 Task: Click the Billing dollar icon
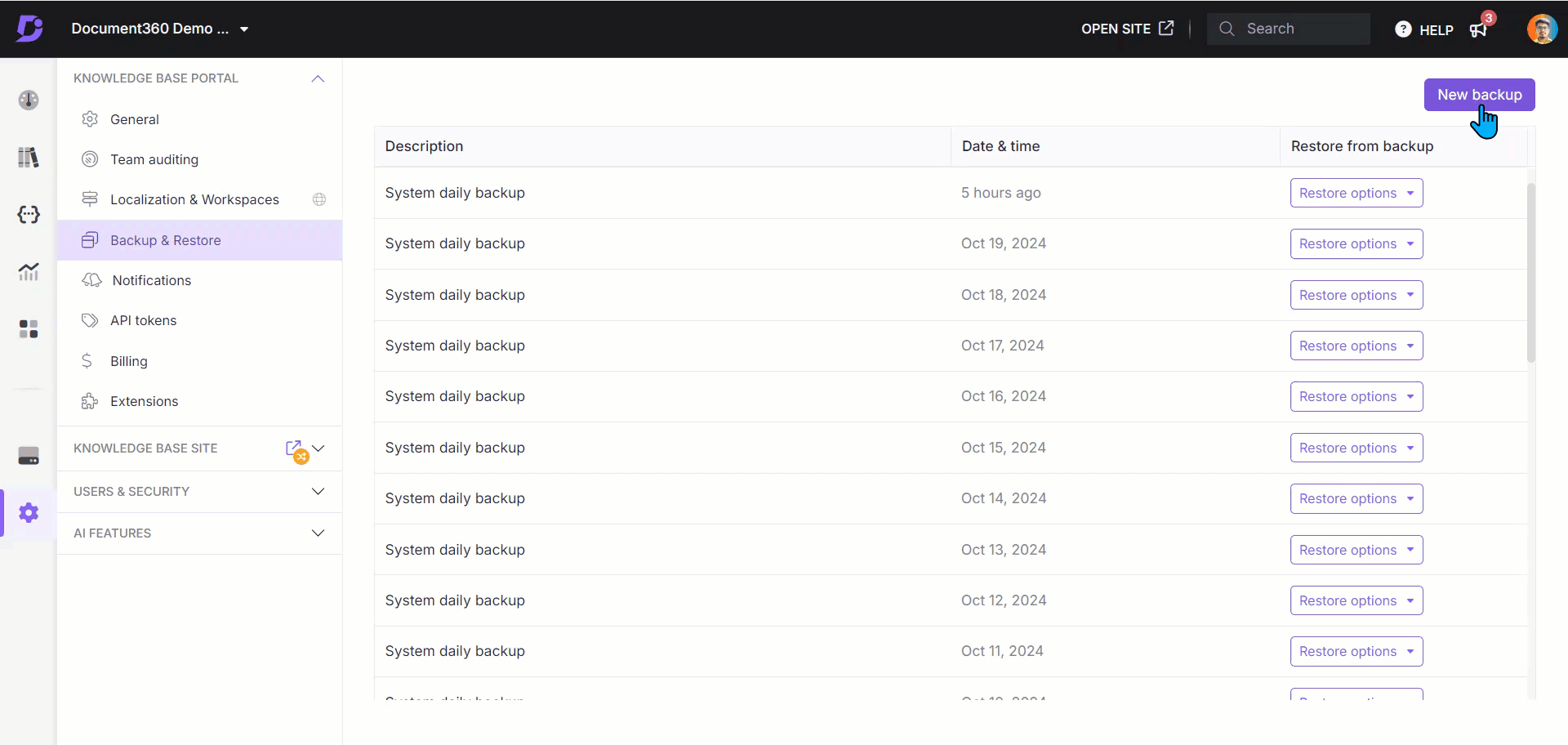tap(87, 361)
